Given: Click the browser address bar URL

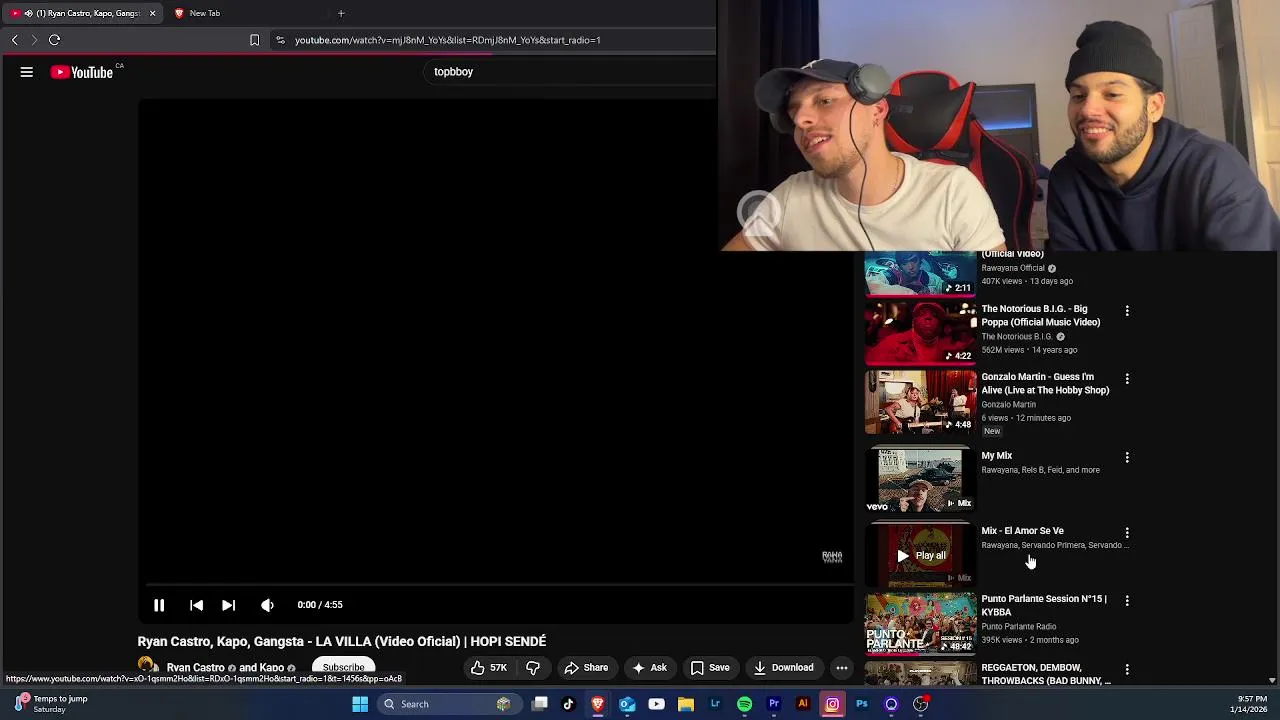Looking at the screenshot, I should (x=447, y=40).
